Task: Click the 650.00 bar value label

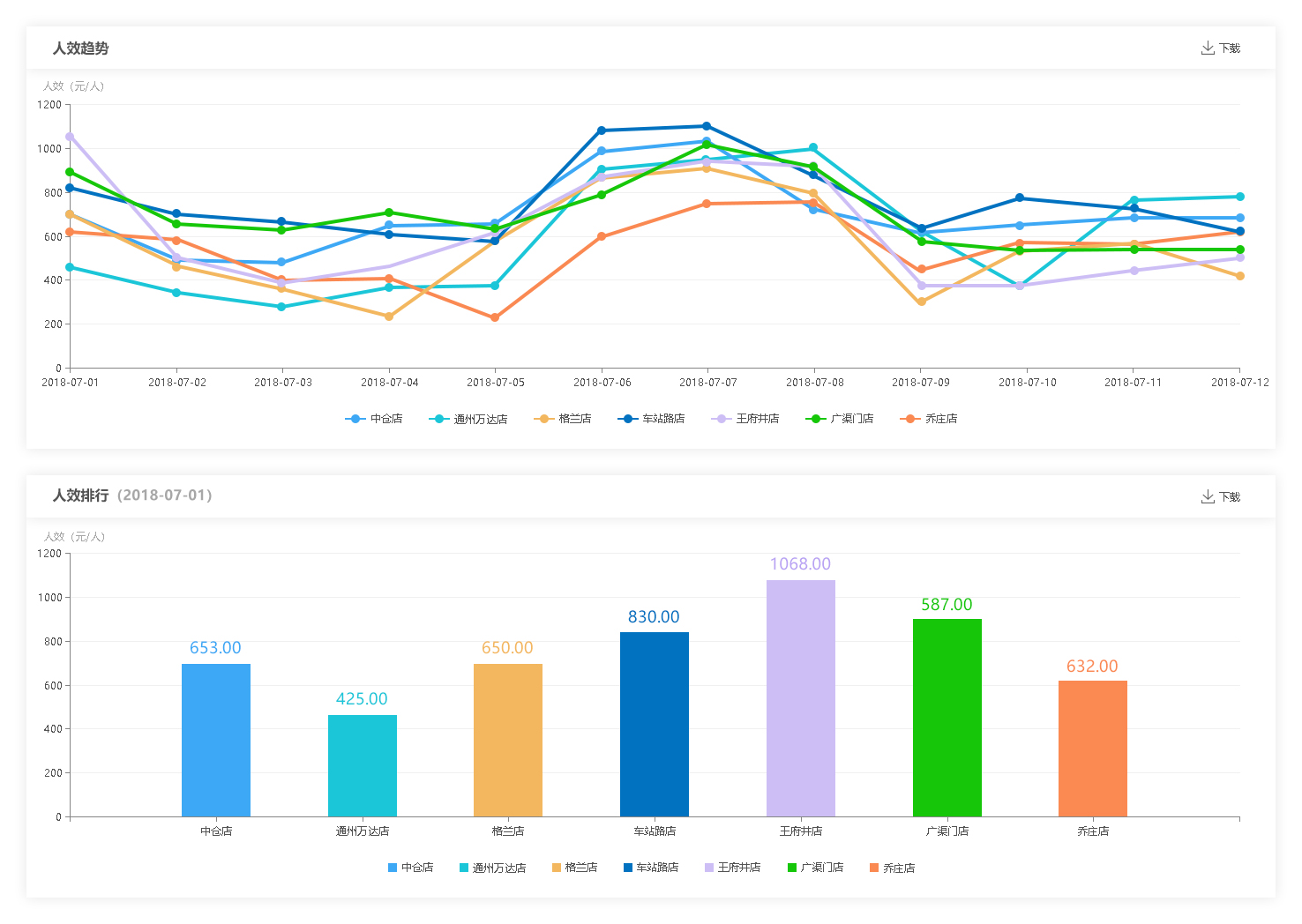Action: click(507, 648)
